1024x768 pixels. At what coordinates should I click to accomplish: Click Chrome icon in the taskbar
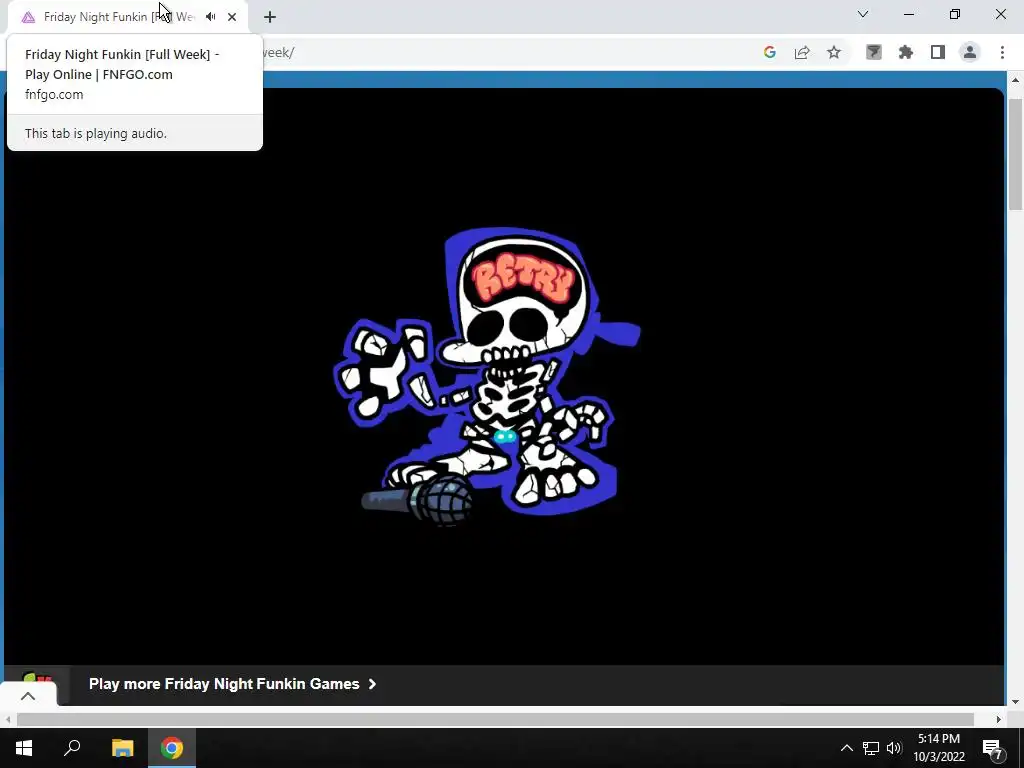click(x=172, y=748)
